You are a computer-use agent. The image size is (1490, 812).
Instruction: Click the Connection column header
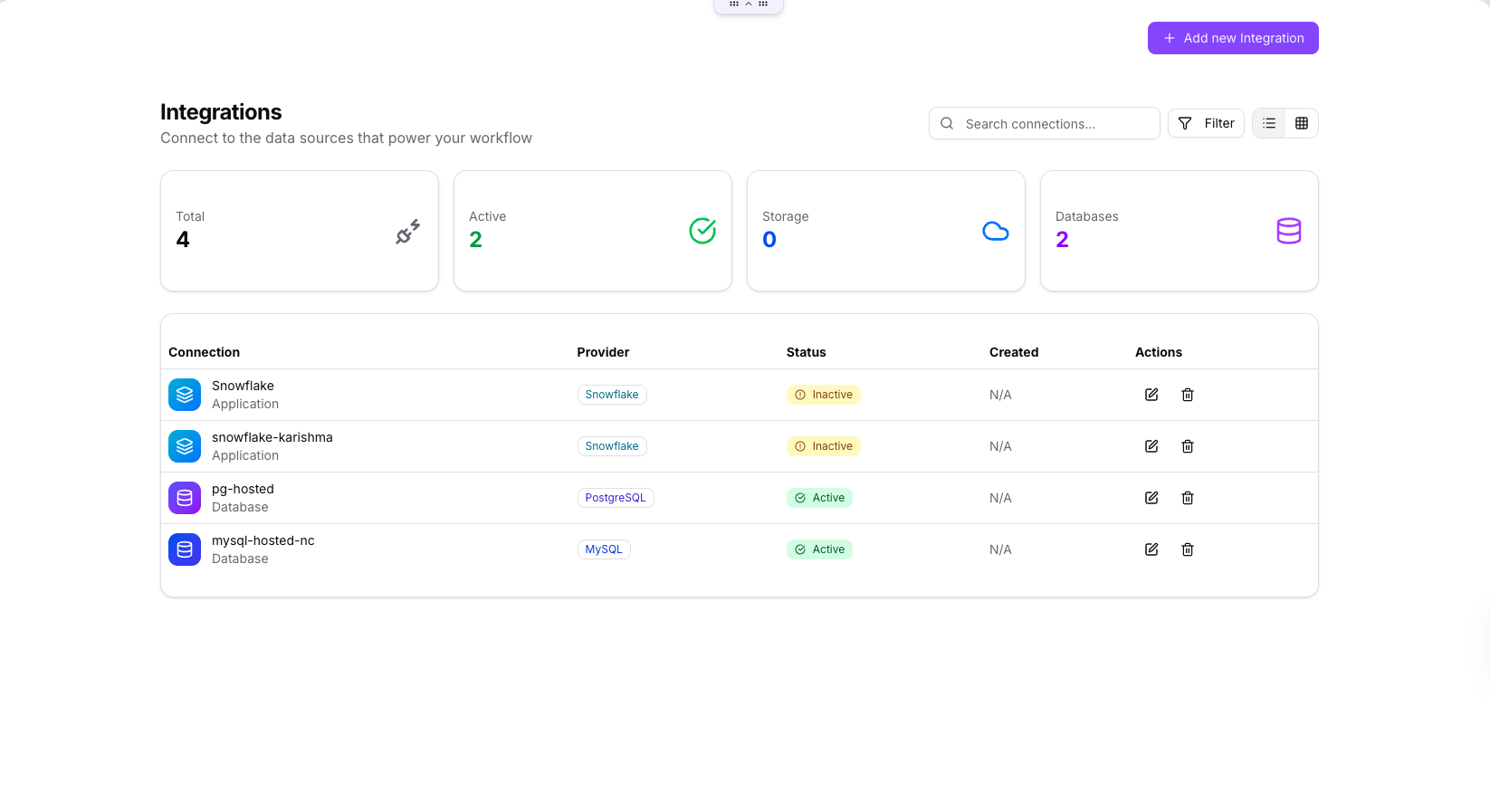click(204, 352)
